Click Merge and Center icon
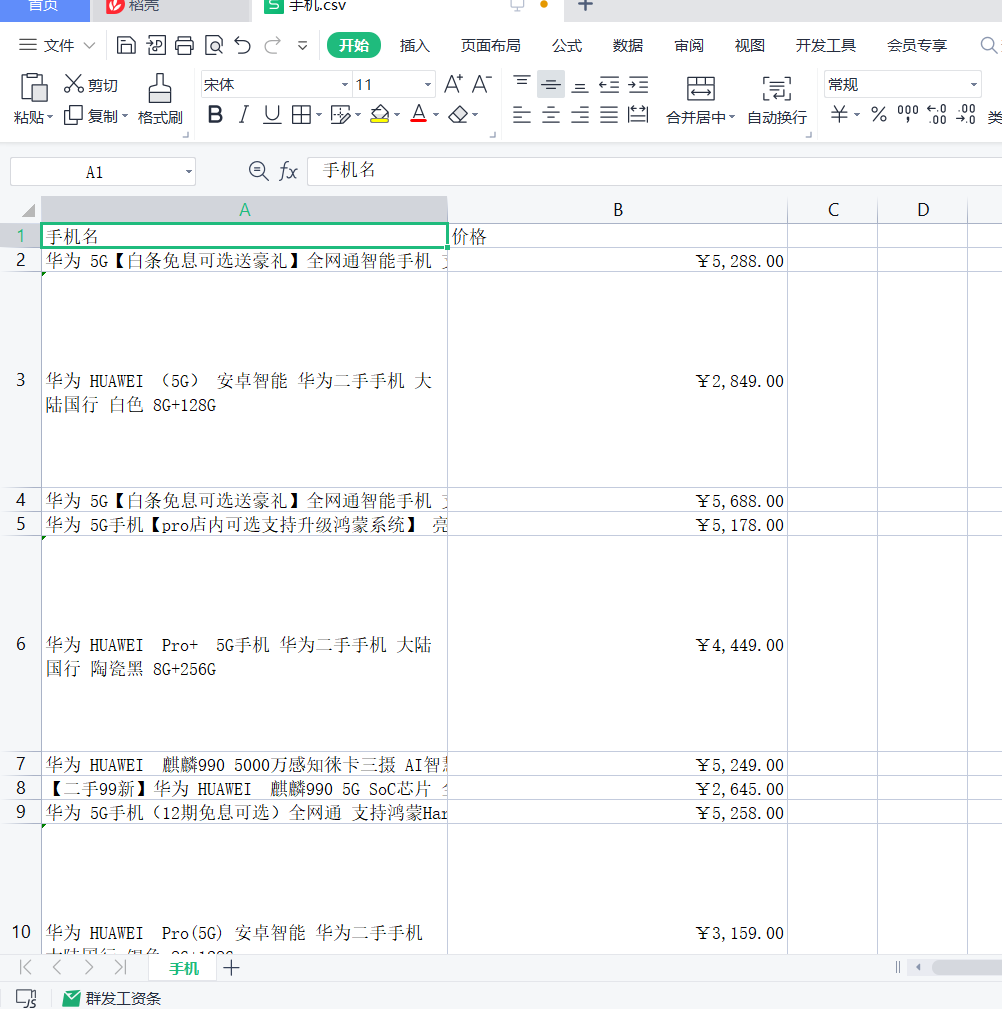This screenshot has height=1009, width=1002. (700, 88)
